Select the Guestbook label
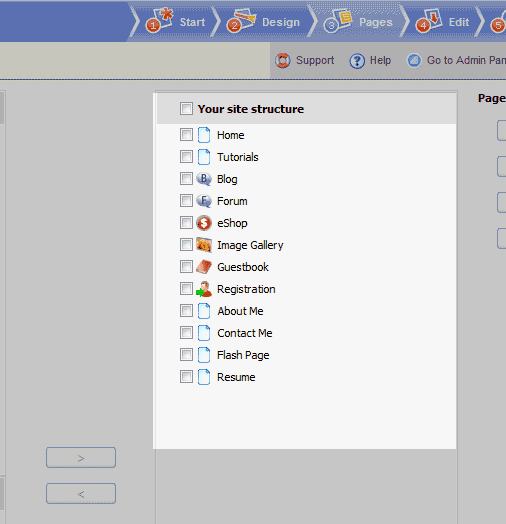 (x=243, y=267)
